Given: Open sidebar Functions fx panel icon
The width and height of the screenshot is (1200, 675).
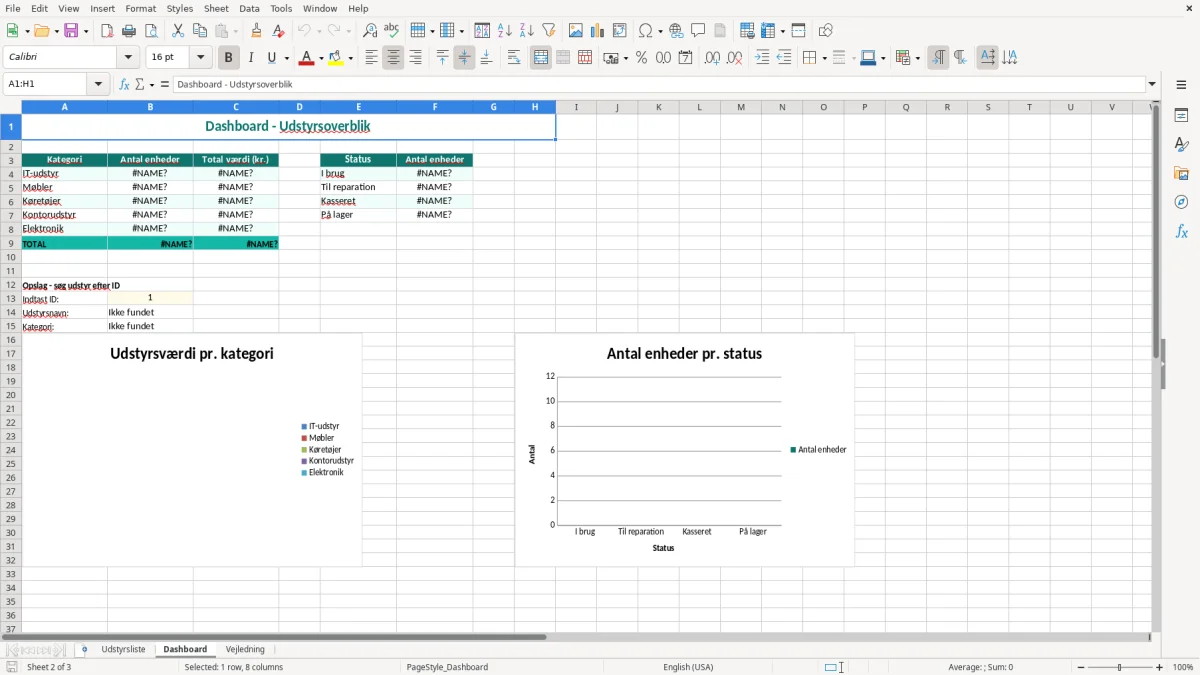Looking at the screenshot, I should [1181, 232].
